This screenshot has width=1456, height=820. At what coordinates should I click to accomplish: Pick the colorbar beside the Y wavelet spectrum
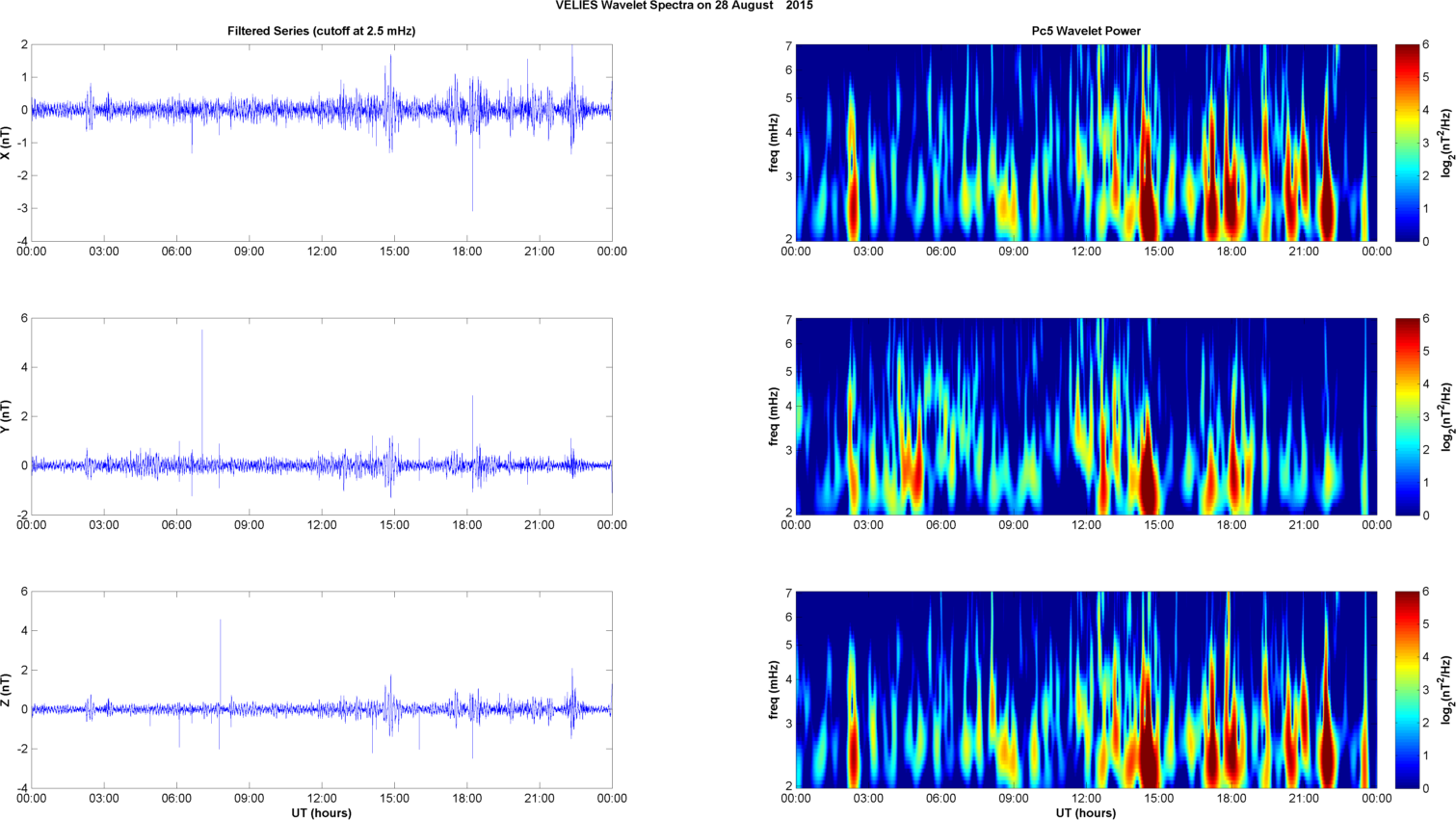click(x=1407, y=416)
